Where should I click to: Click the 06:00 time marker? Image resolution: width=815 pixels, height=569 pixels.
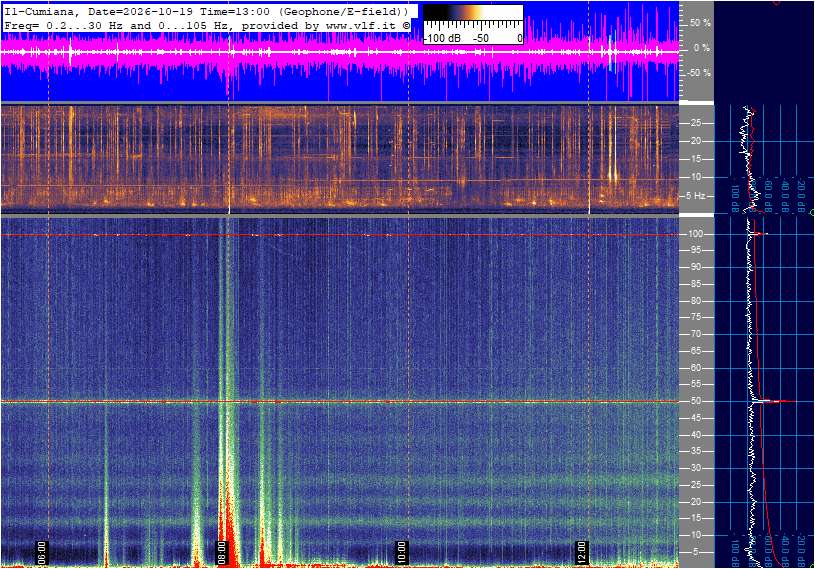(x=41, y=553)
